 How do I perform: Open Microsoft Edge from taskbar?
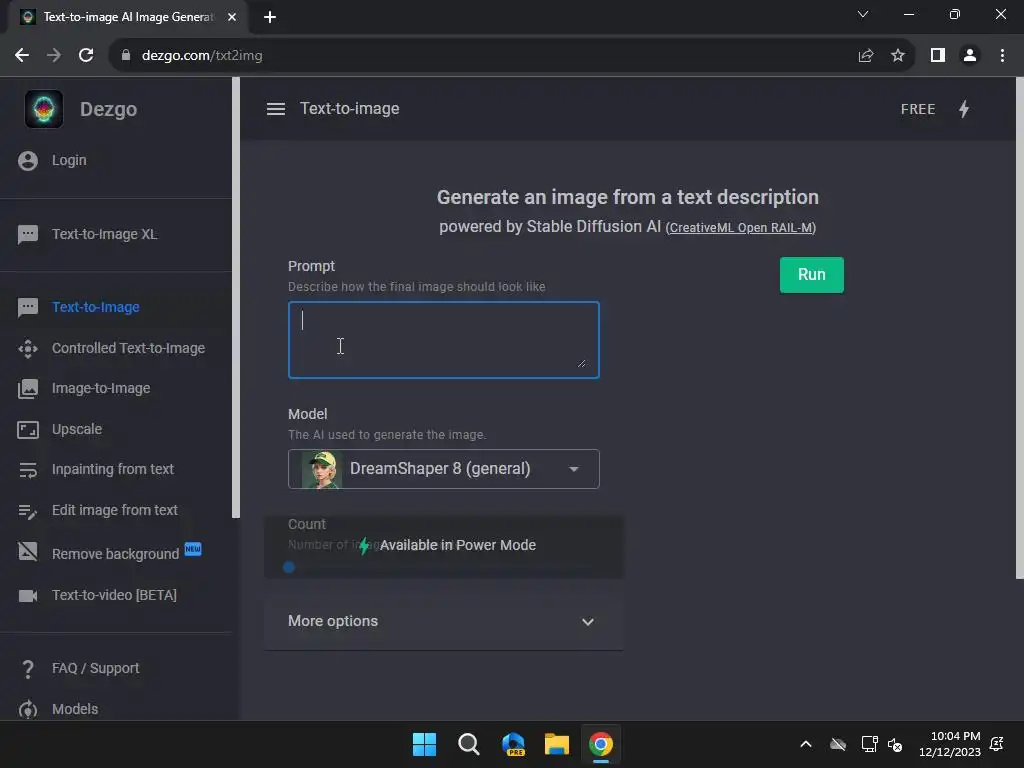click(x=513, y=744)
